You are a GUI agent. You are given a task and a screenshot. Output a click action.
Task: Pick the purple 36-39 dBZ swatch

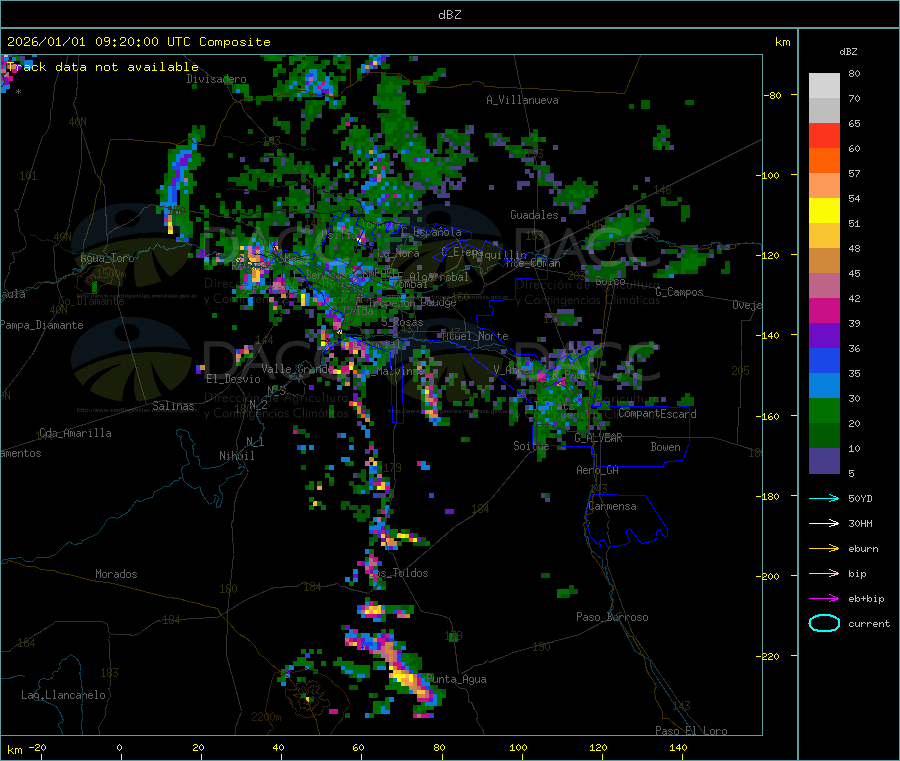pyautogui.click(x=824, y=336)
